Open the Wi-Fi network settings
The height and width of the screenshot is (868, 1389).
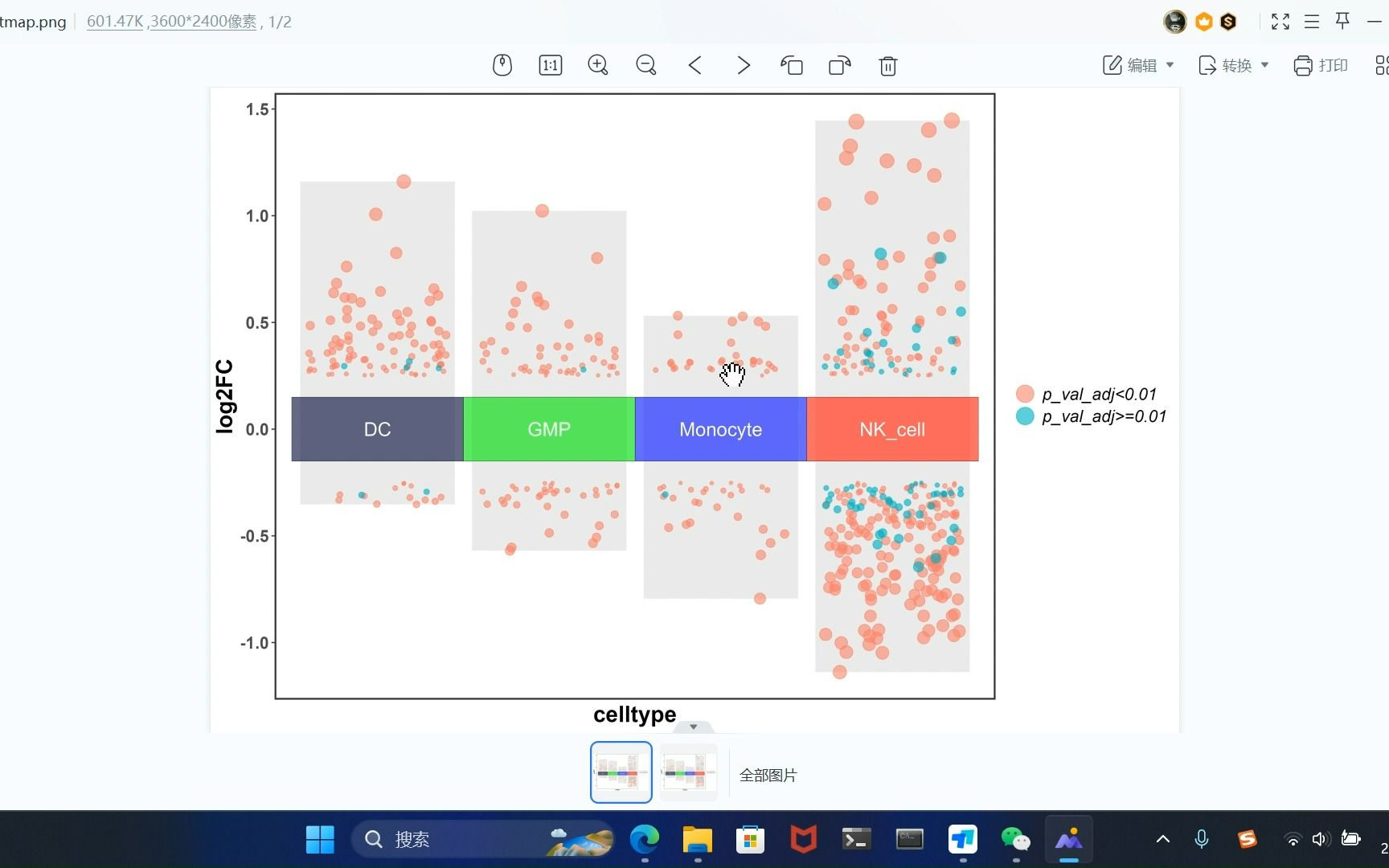coord(1293,840)
